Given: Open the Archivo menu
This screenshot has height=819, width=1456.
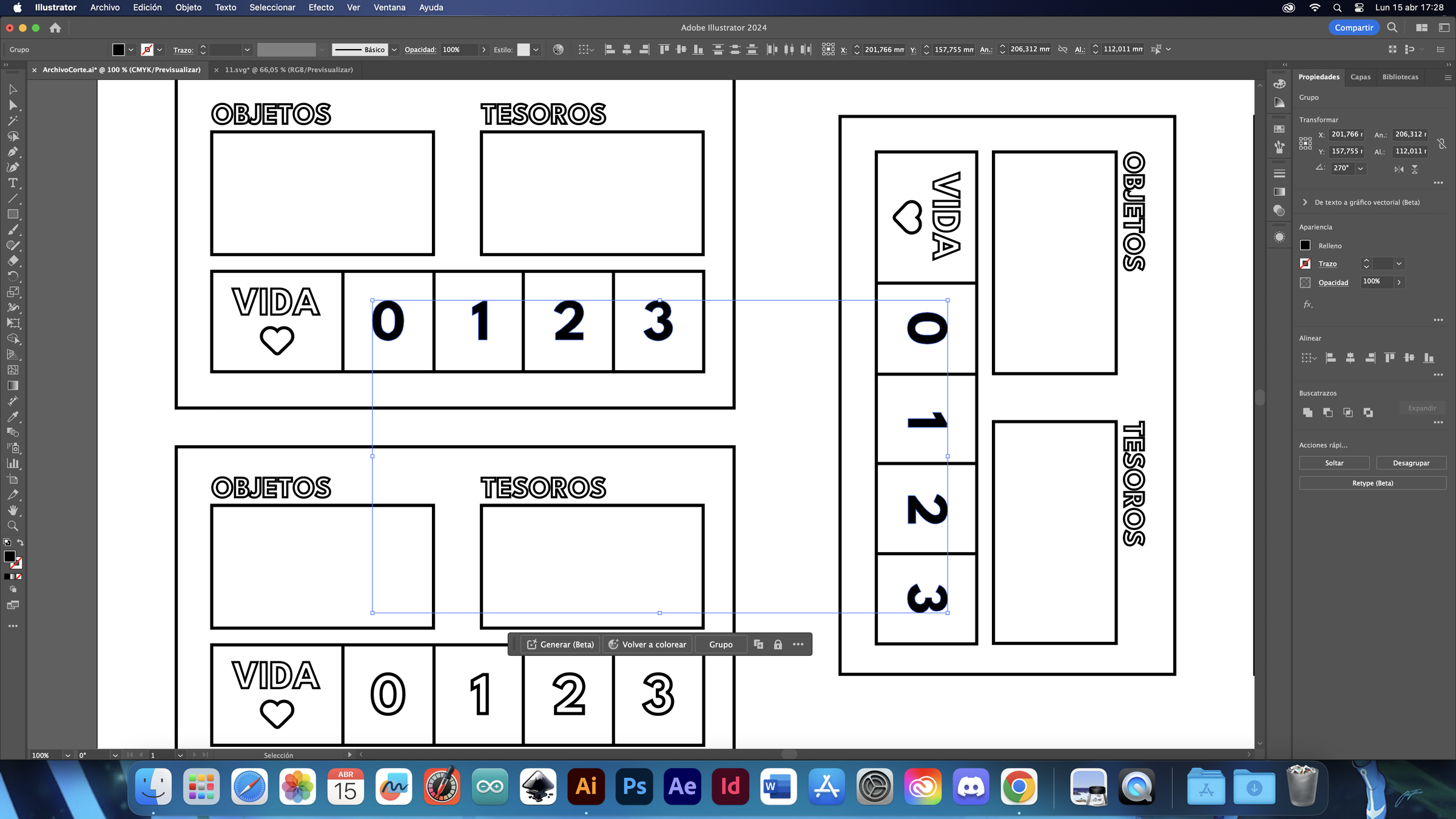Looking at the screenshot, I should point(105,7).
